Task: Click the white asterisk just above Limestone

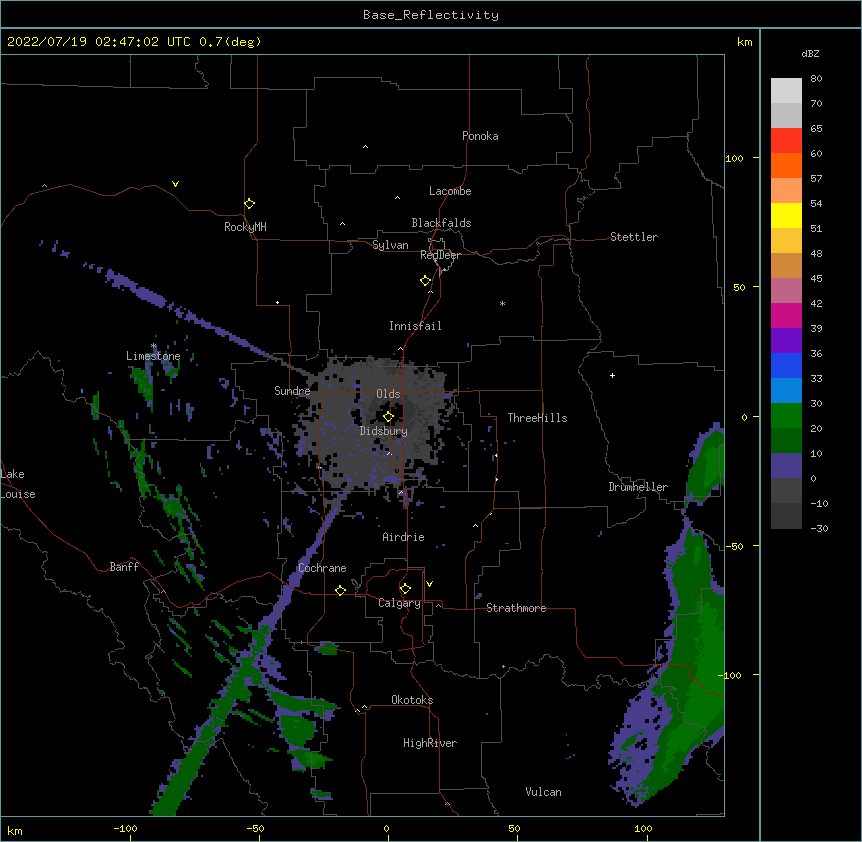Action: pyautogui.click(x=154, y=346)
